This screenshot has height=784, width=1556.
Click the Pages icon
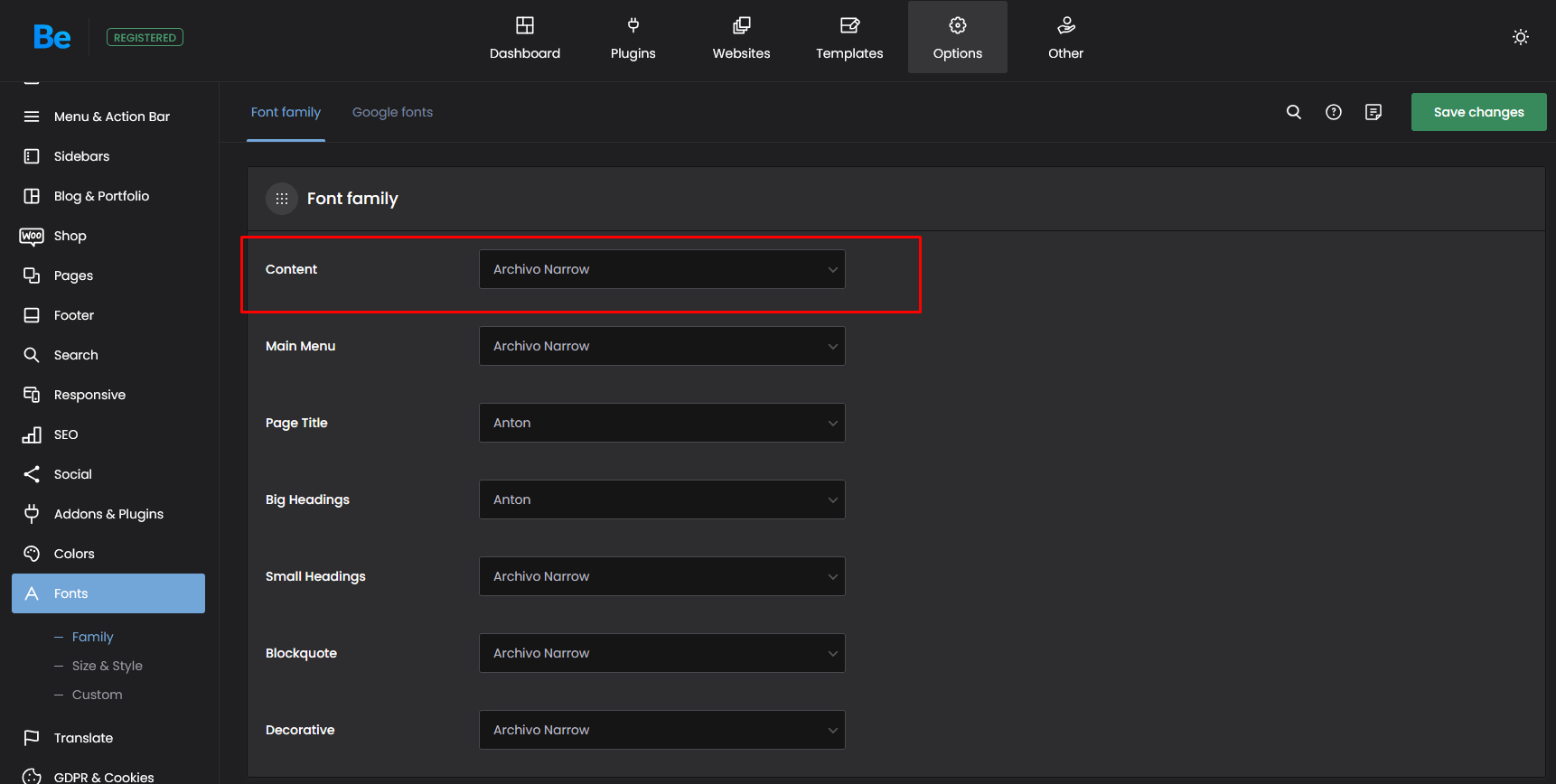coord(32,275)
